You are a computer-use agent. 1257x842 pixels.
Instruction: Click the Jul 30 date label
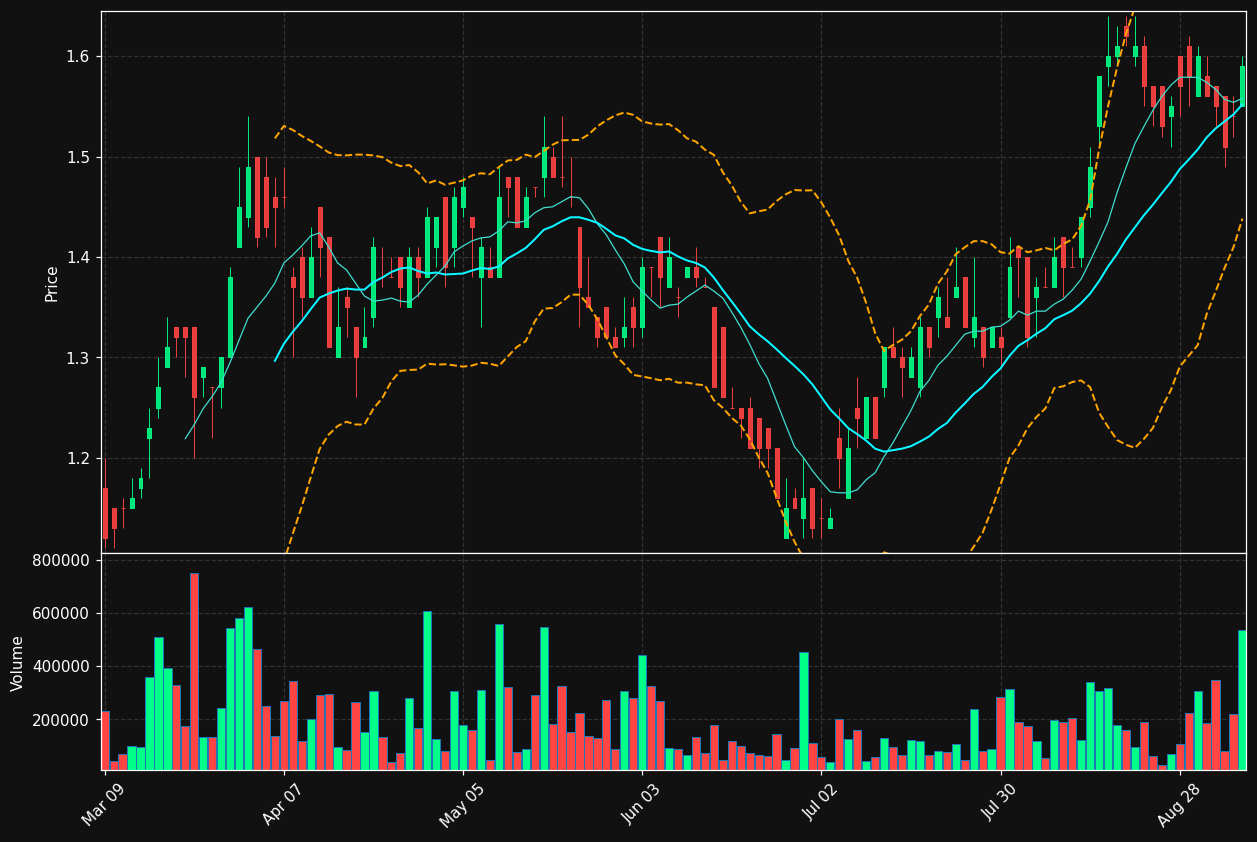[1000, 804]
